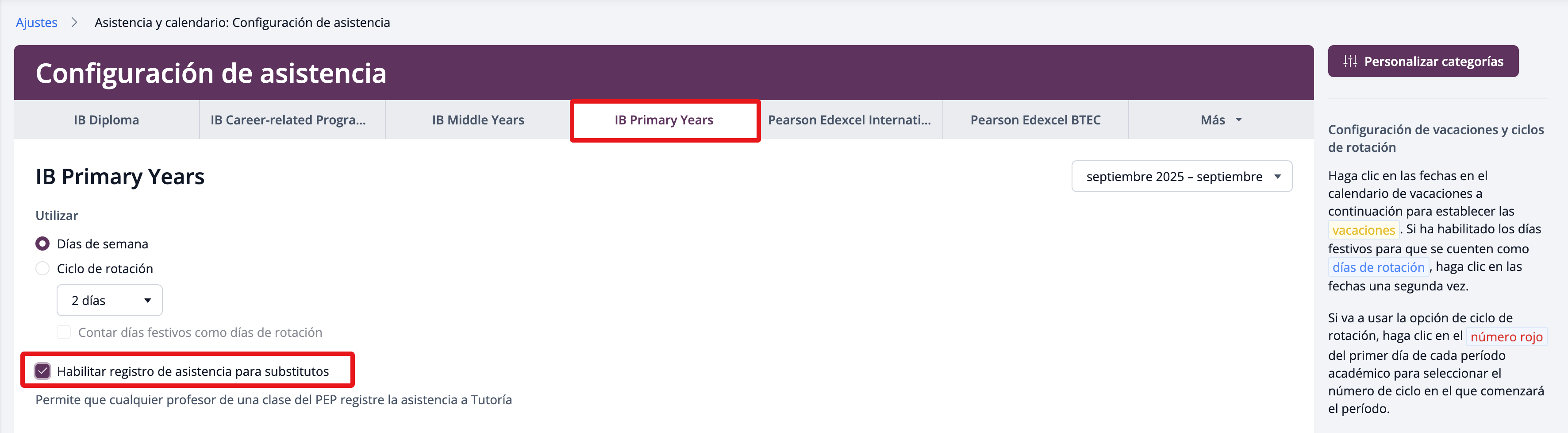Click the caret arrow beside Más
This screenshot has width=1568, height=433.
1239,120
